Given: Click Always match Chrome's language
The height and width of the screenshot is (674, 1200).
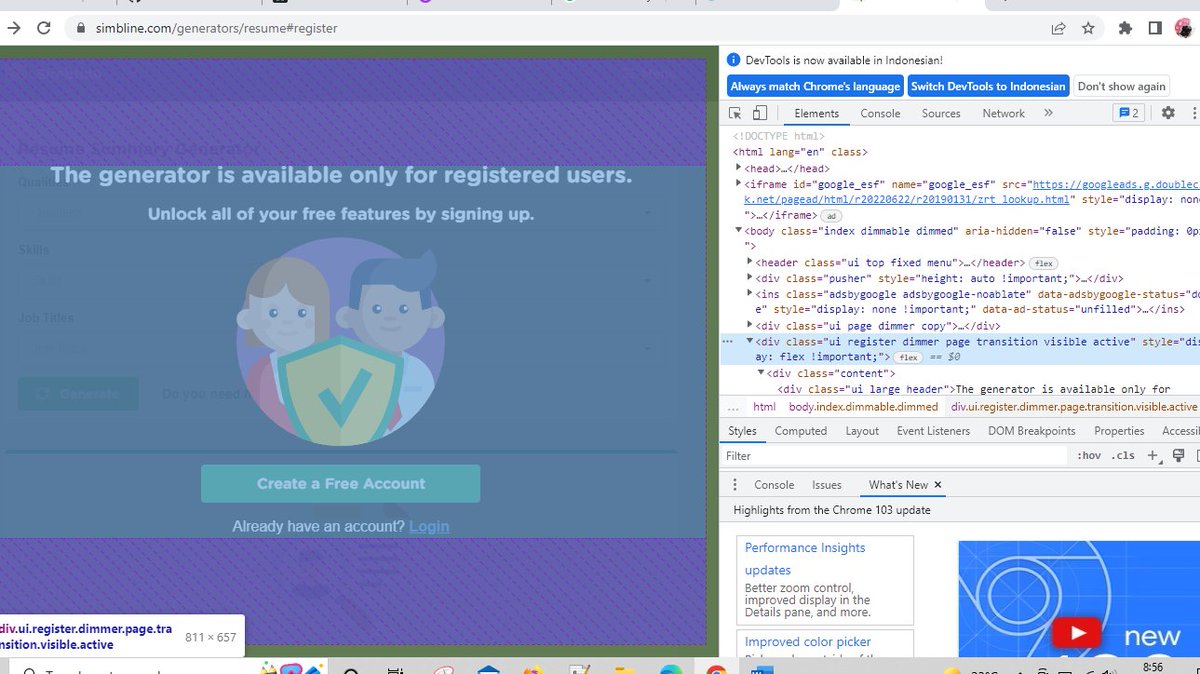Looking at the screenshot, I should [x=815, y=86].
